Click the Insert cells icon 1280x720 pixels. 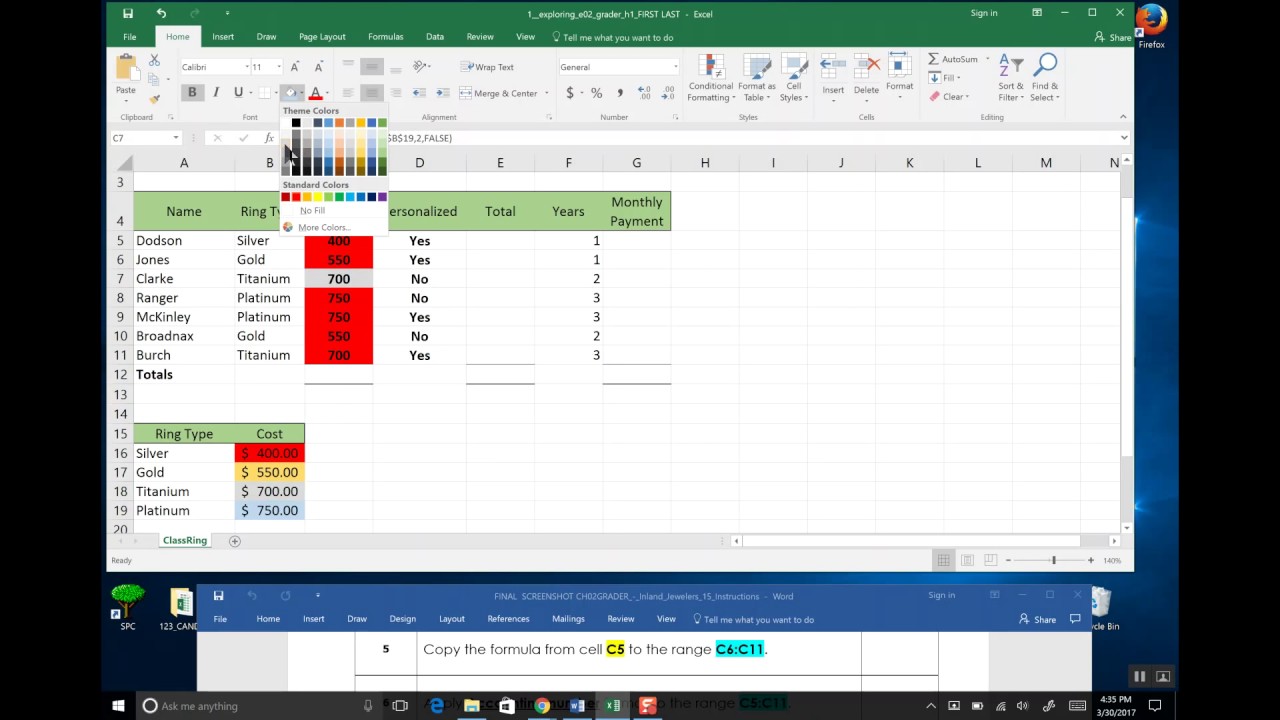tap(833, 68)
